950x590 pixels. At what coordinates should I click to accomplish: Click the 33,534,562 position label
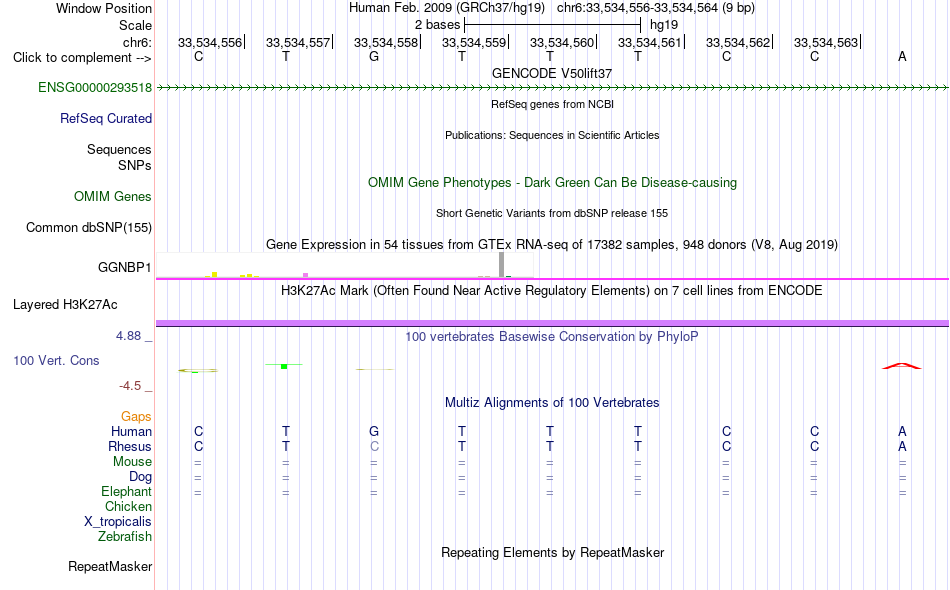[x=738, y=42]
